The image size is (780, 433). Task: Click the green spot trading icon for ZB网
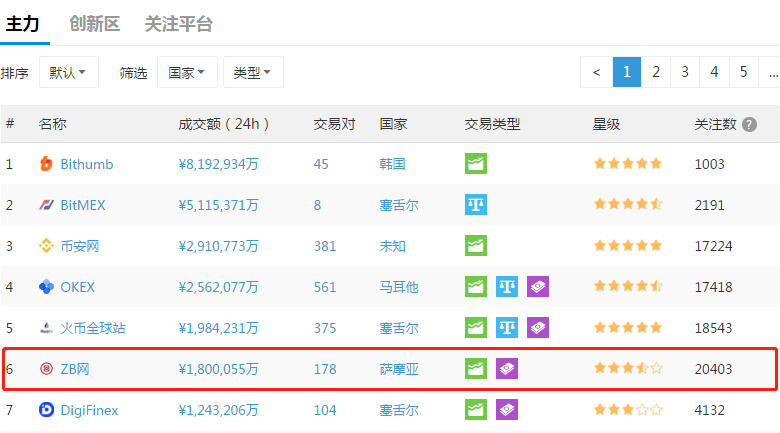pos(476,369)
